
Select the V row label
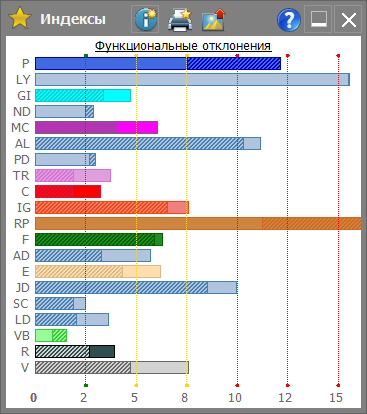(25, 368)
